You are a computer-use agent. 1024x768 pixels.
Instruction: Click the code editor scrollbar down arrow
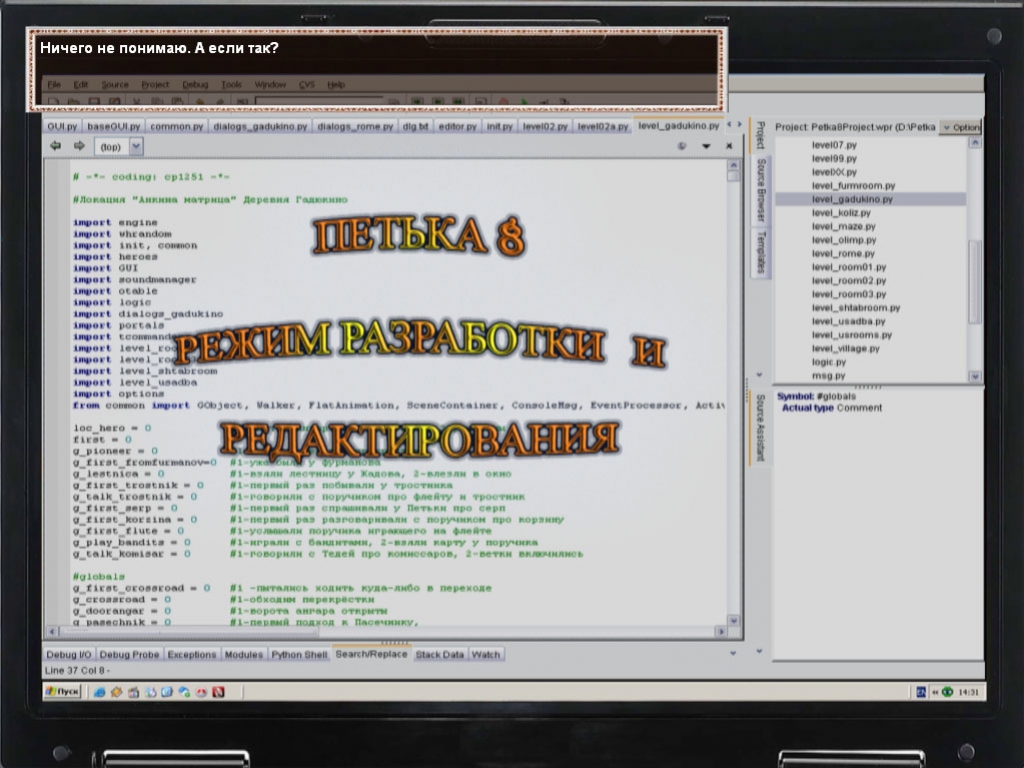coord(733,620)
